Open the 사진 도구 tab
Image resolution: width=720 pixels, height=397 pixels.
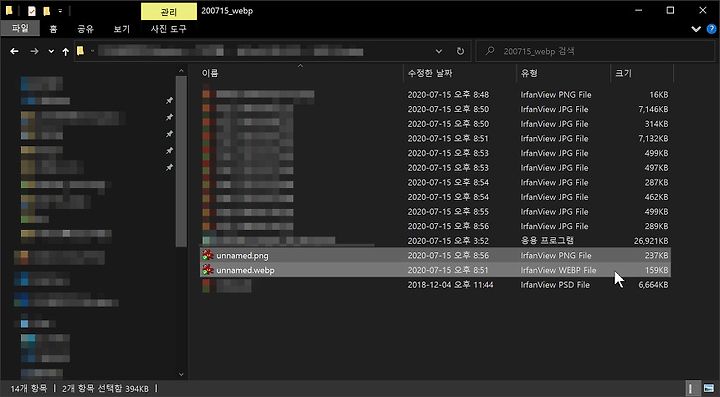[169, 29]
